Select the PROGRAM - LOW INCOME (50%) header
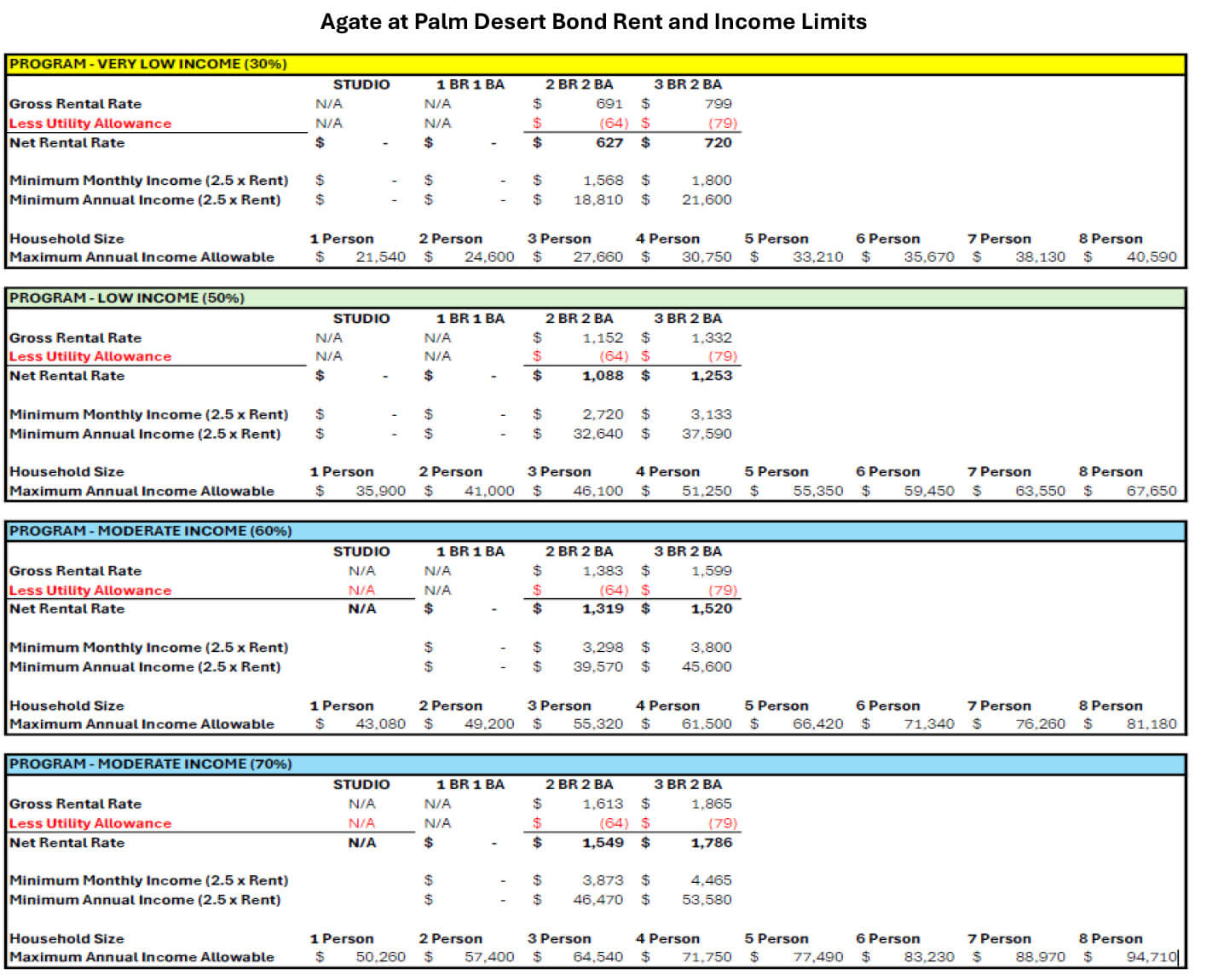Viewport: 1224px width, 980px height. (x=595, y=297)
